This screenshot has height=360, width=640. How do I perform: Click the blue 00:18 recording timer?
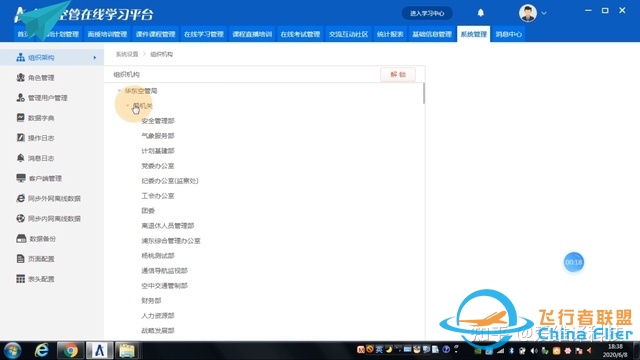tap(573, 262)
